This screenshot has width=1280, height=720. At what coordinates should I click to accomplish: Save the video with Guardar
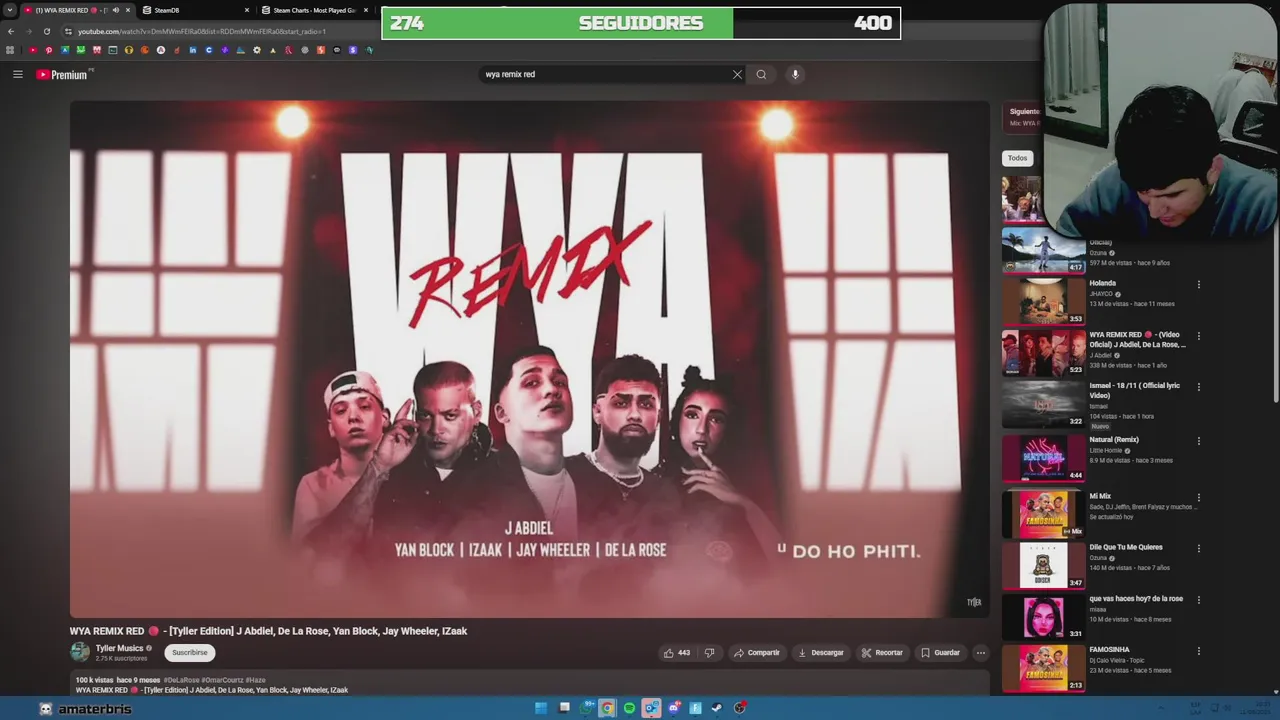tap(940, 653)
